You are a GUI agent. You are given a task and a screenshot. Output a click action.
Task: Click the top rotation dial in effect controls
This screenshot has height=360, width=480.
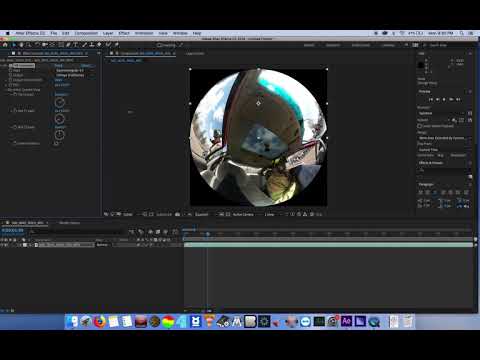pos(59,102)
